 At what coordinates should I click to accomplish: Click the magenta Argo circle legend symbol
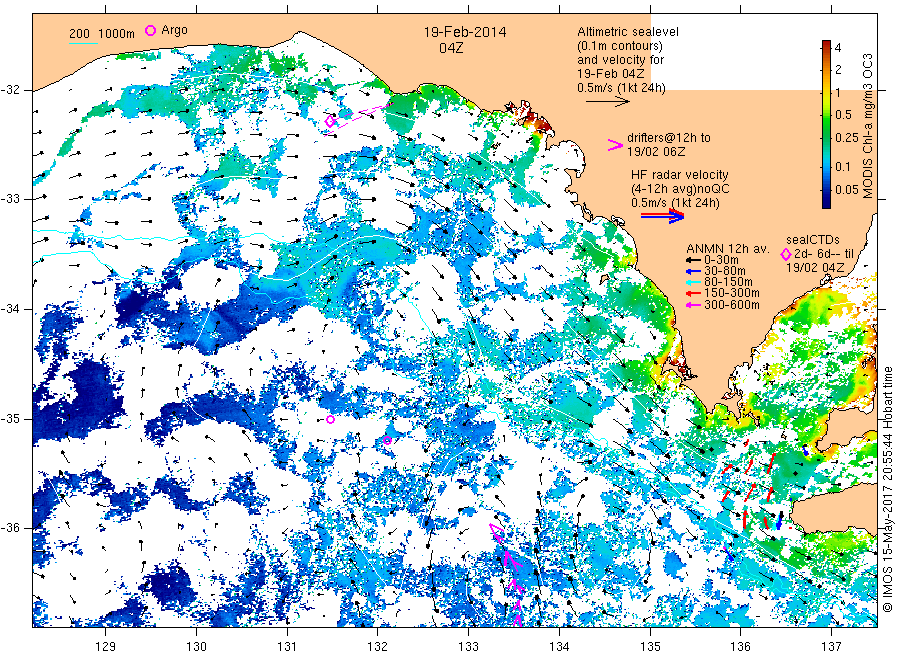tap(150, 31)
